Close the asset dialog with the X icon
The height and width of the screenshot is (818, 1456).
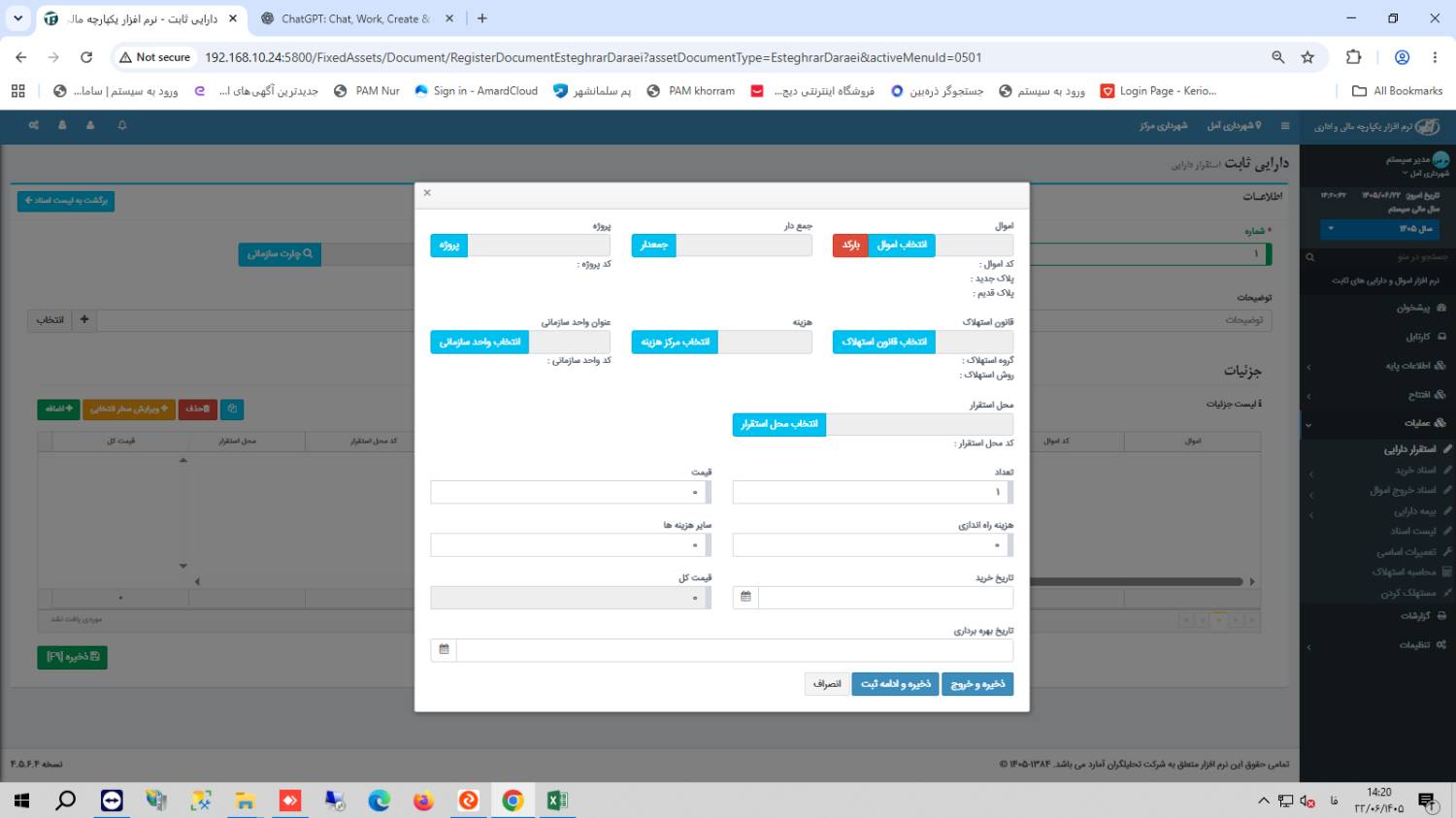(427, 192)
